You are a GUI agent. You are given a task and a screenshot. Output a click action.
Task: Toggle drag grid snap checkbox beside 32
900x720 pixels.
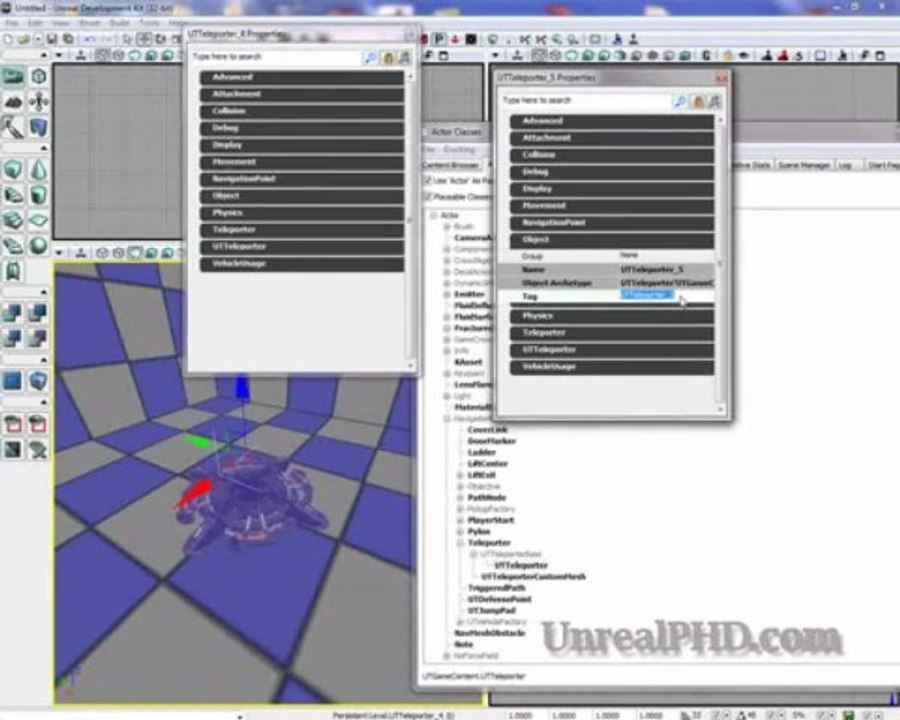point(716,715)
